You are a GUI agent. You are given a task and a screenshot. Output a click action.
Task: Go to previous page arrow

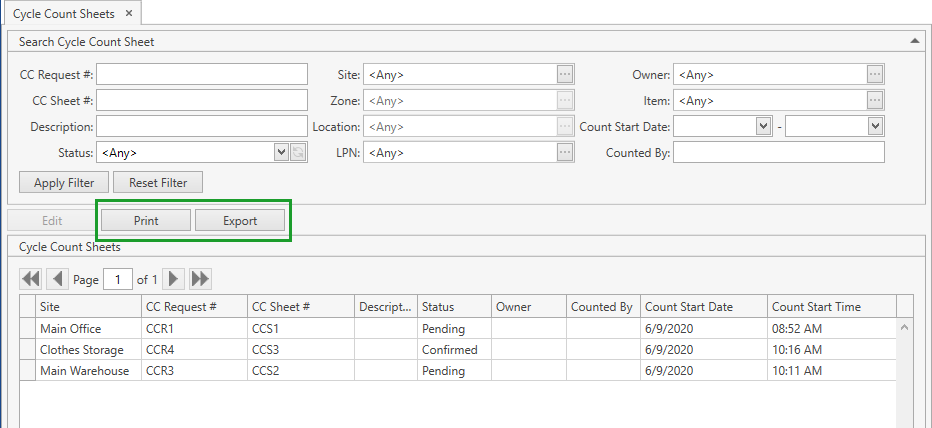[x=57, y=279]
